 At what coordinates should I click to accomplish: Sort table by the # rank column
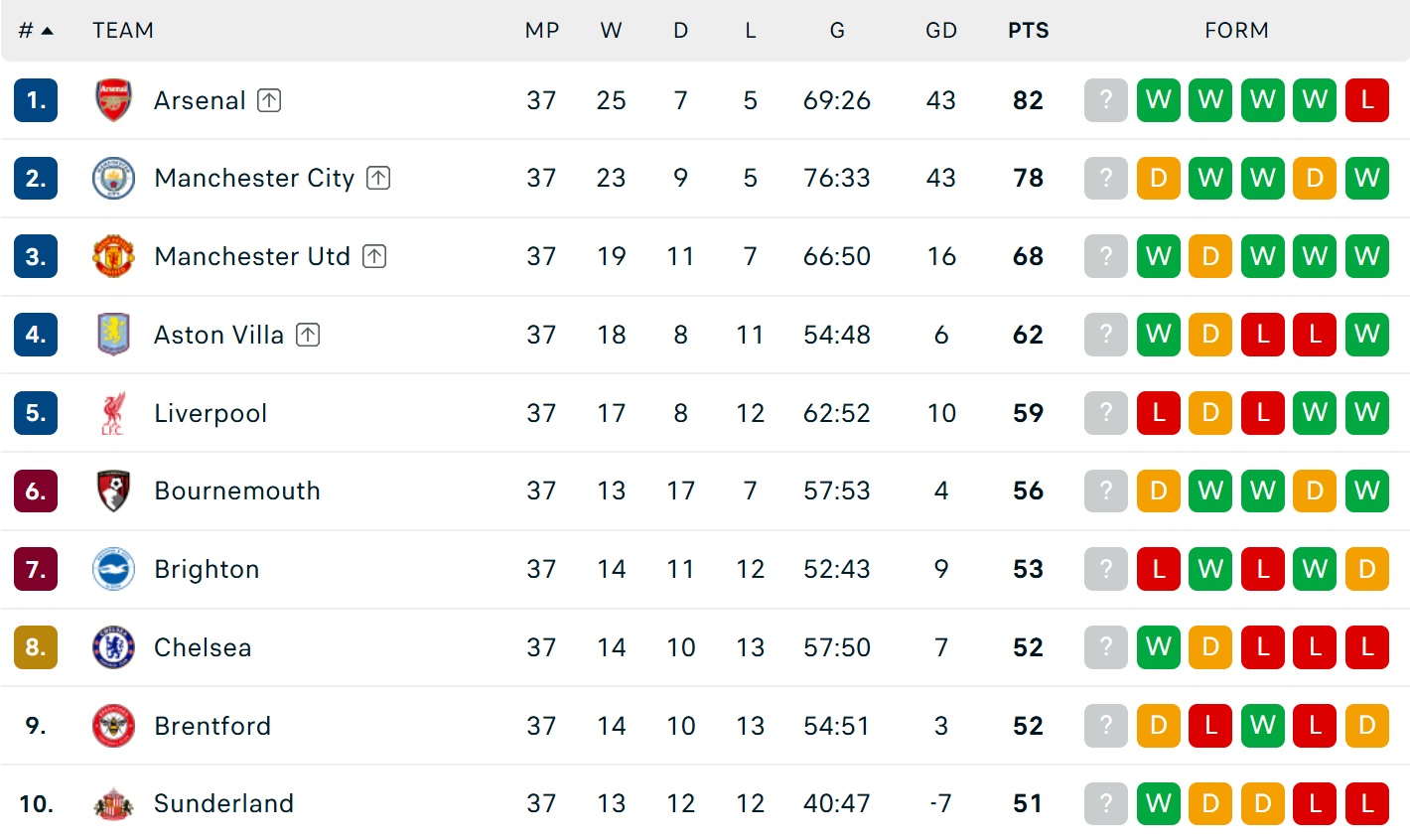[x=36, y=31]
